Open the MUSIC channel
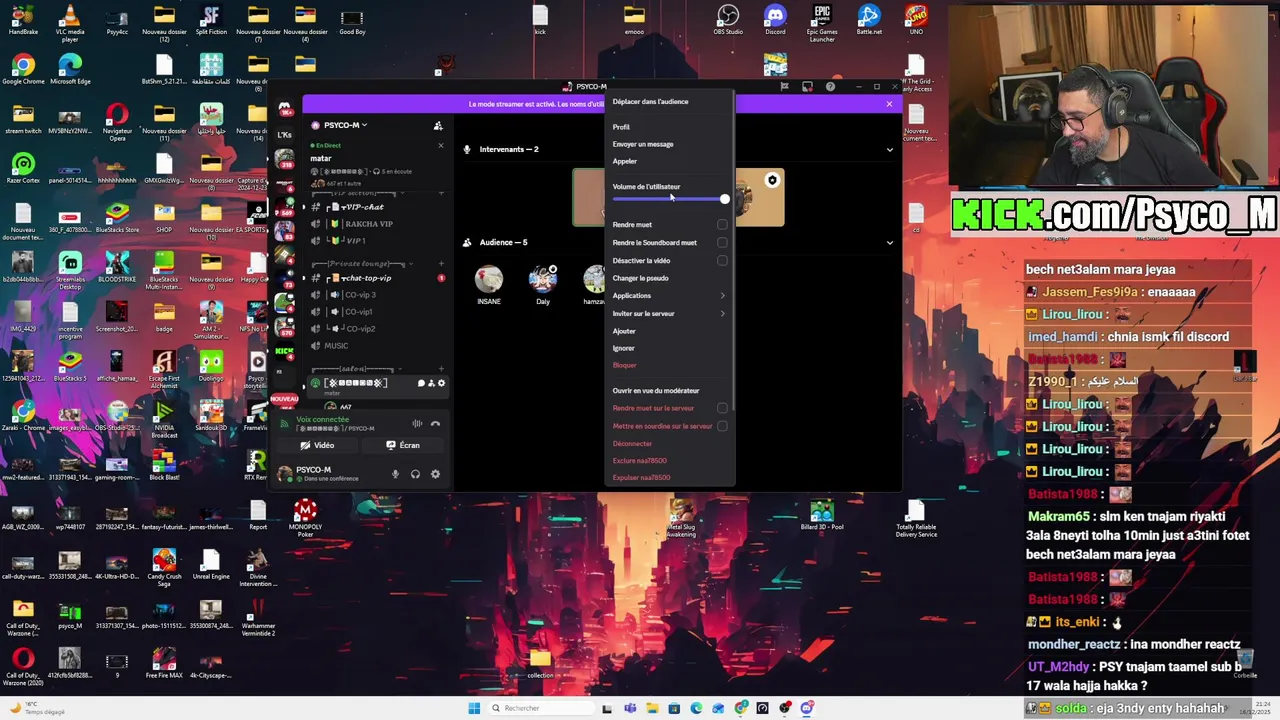Viewport: 1280px width, 720px height. tap(336, 346)
